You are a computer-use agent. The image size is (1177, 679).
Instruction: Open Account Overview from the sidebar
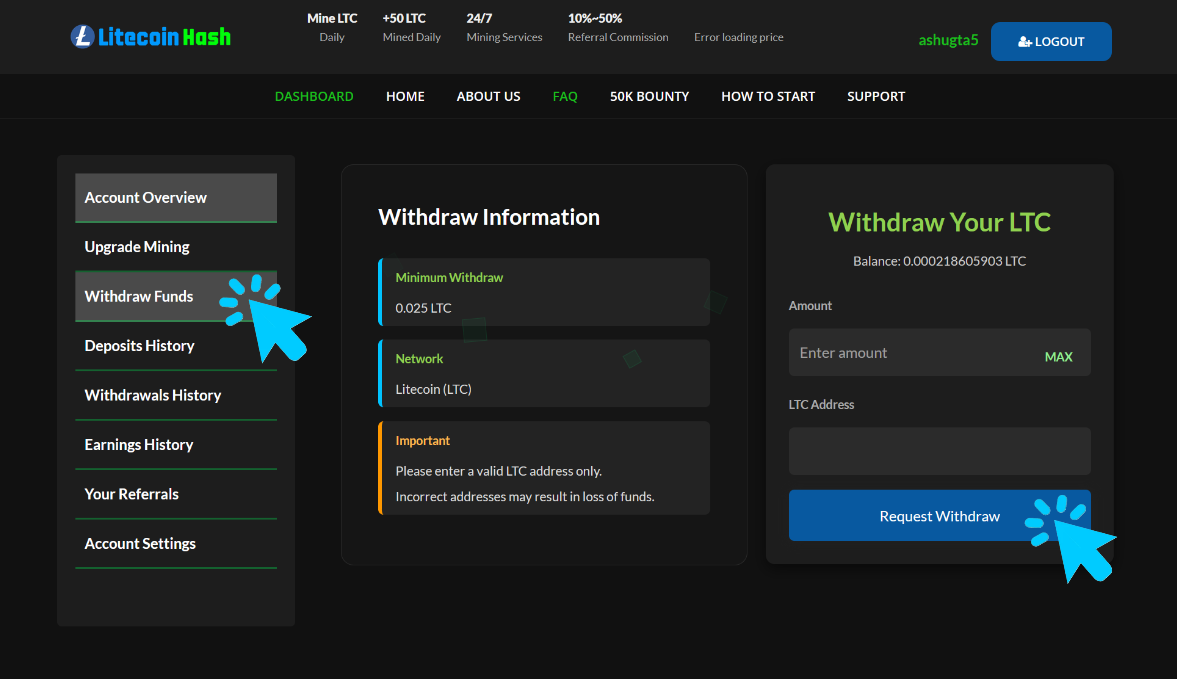(x=144, y=197)
